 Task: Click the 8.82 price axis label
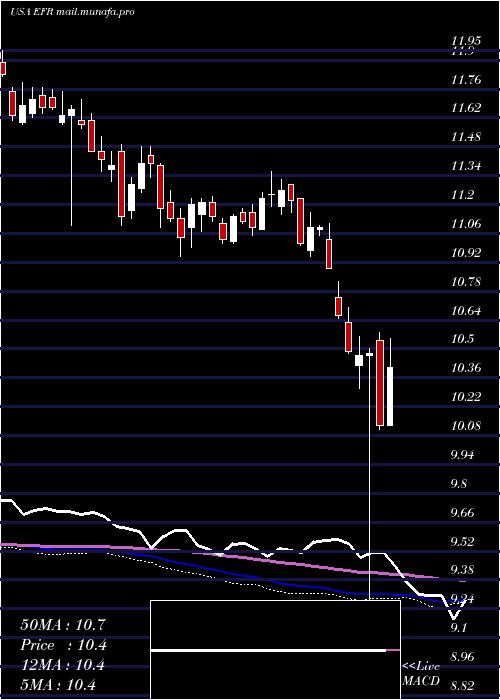(463, 685)
